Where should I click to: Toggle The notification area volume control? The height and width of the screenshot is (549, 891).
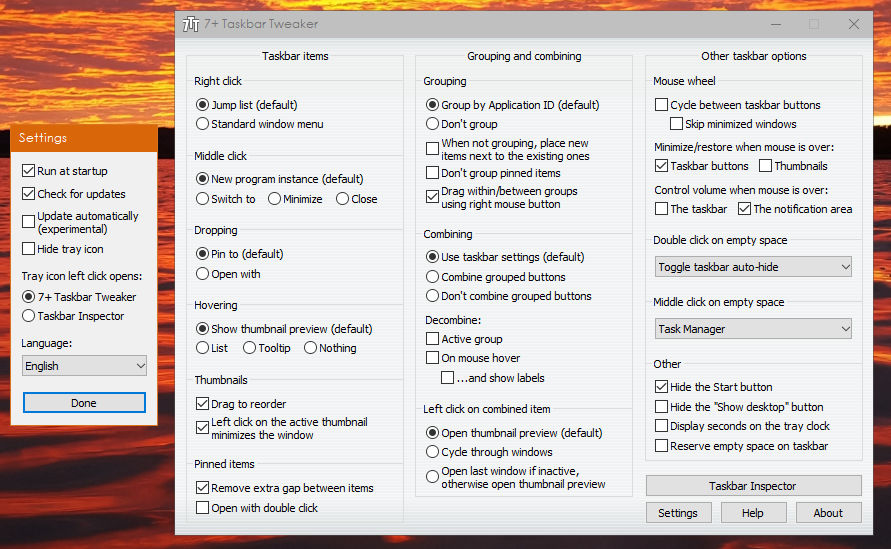pyautogui.click(x=796, y=209)
